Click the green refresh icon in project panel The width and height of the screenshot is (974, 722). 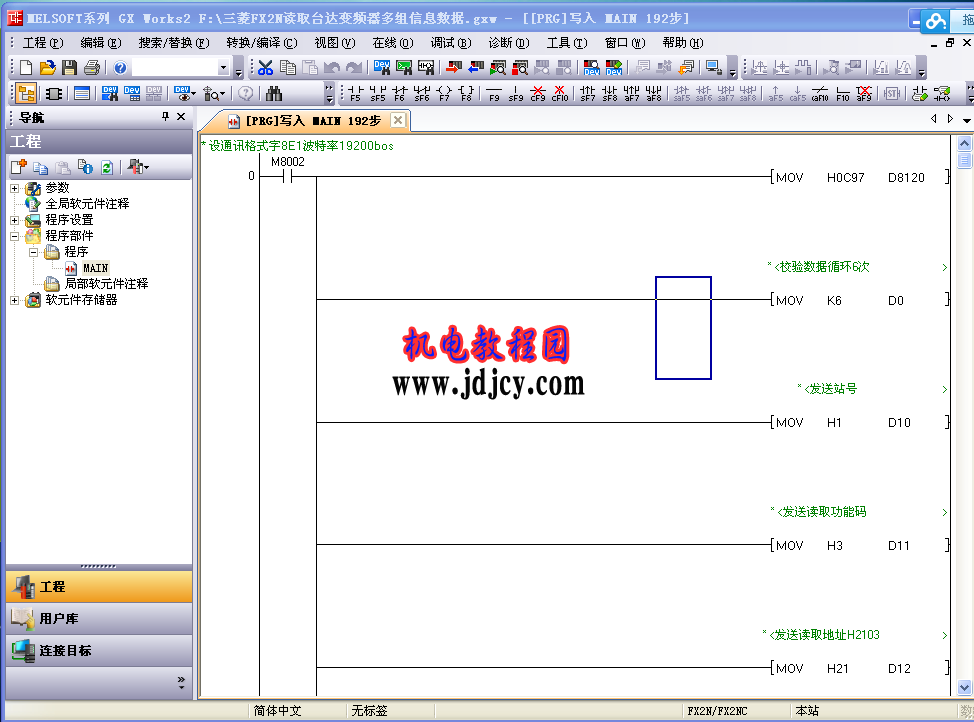(107, 167)
